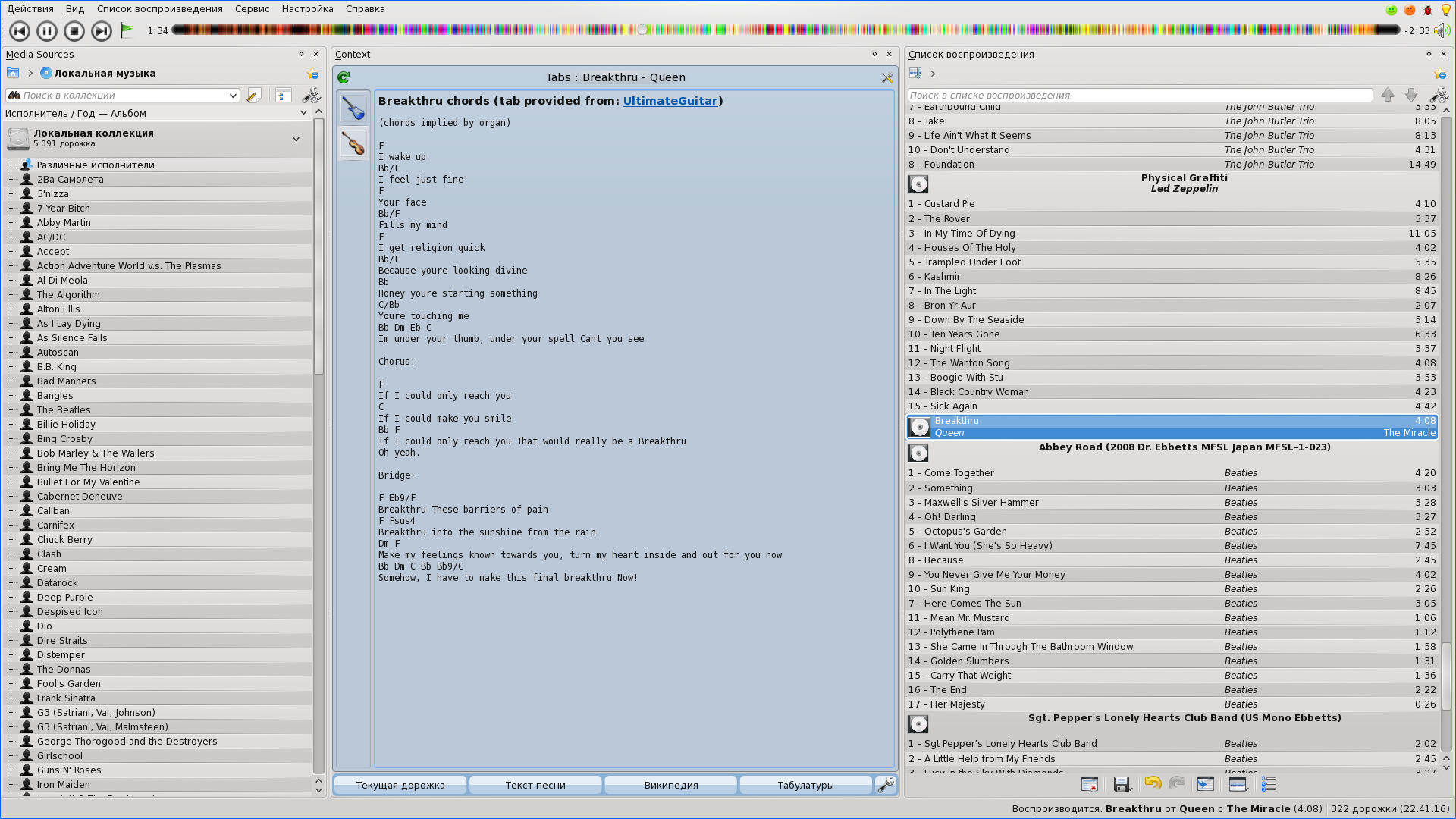Open Context applets configuration wrench
1456x819 pixels.
(886, 785)
